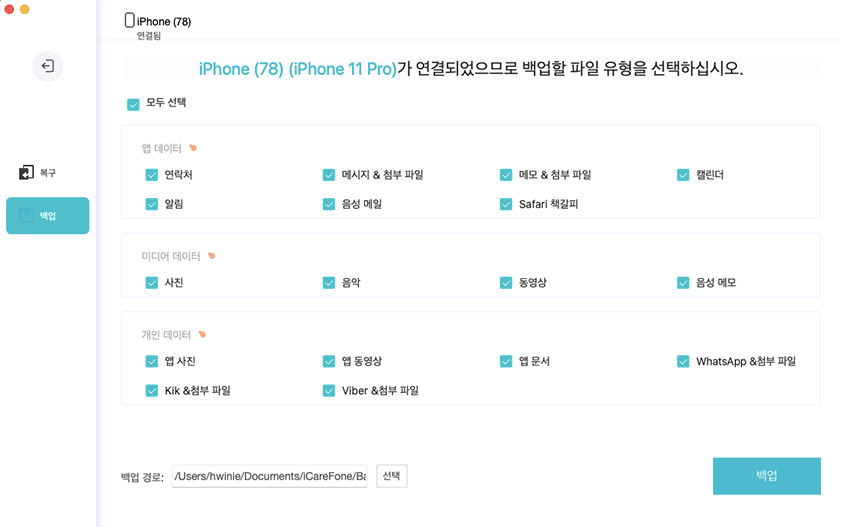Click the iPhone device icon at top
Screen dimensions: 841x527
[x=129, y=20]
